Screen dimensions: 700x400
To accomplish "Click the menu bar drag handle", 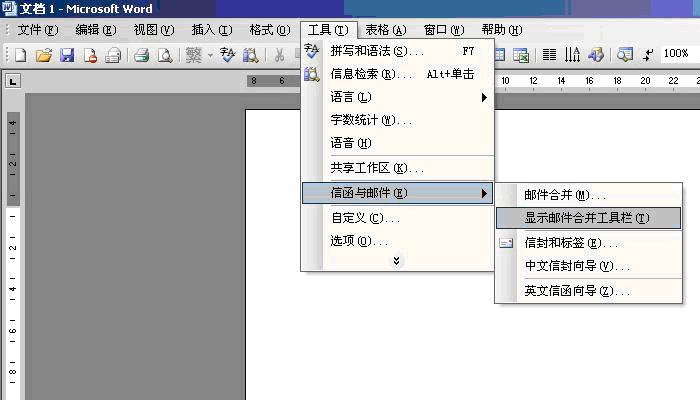I will coord(7,30).
